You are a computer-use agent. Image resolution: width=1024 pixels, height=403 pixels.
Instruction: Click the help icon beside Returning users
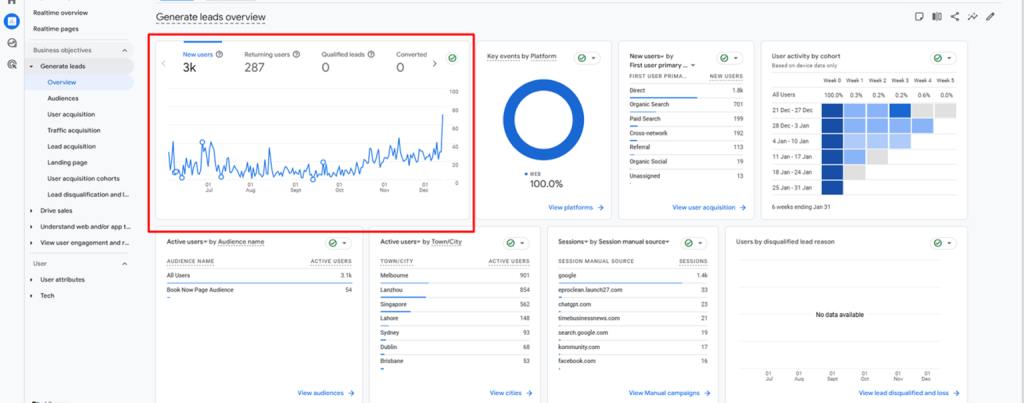pos(296,55)
